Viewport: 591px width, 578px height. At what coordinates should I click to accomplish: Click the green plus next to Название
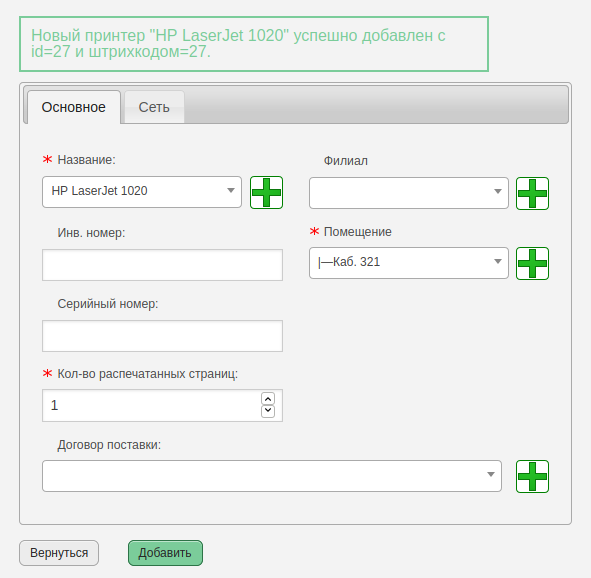(x=266, y=193)
